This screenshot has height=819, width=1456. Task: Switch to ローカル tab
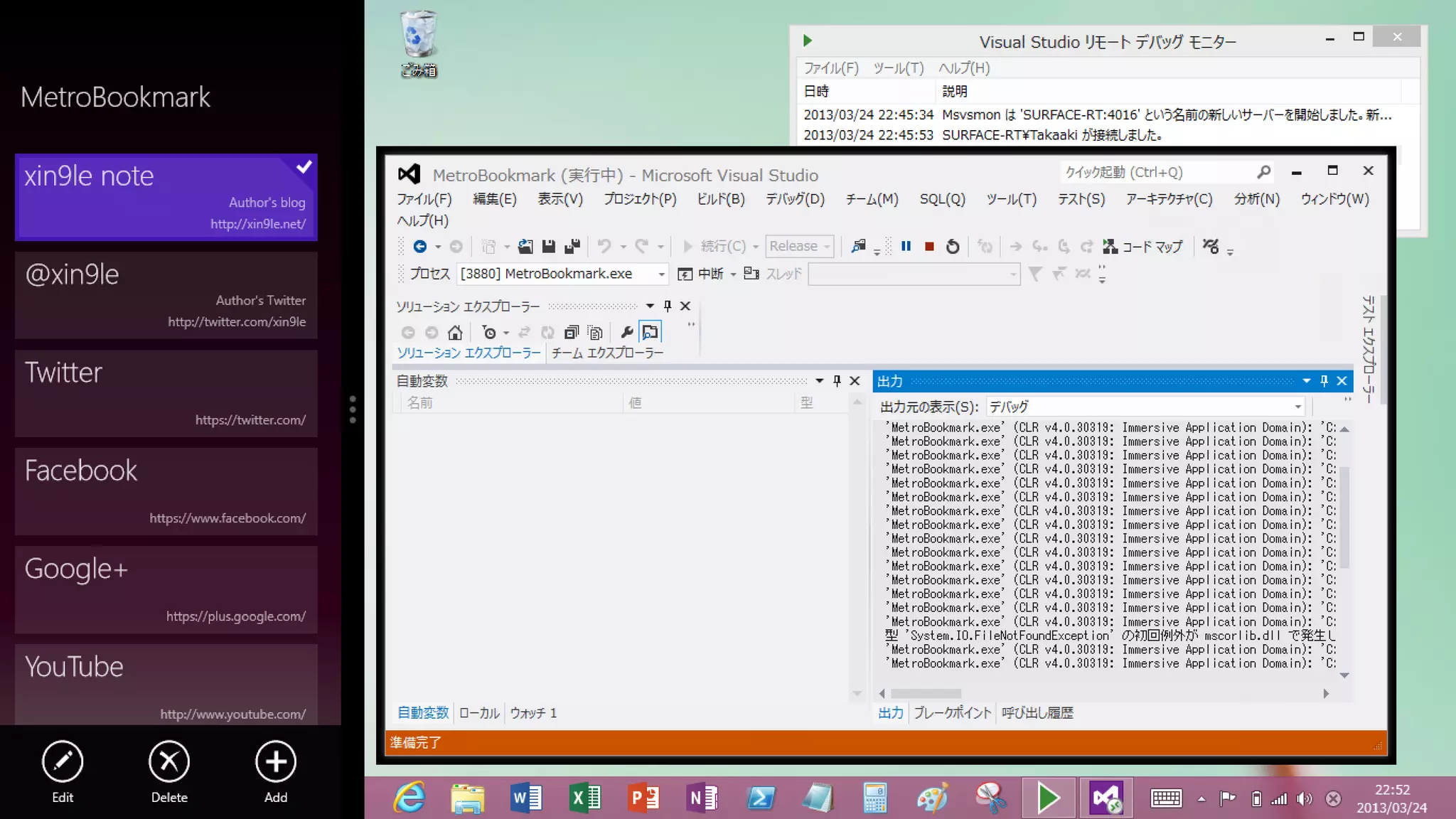479,712
